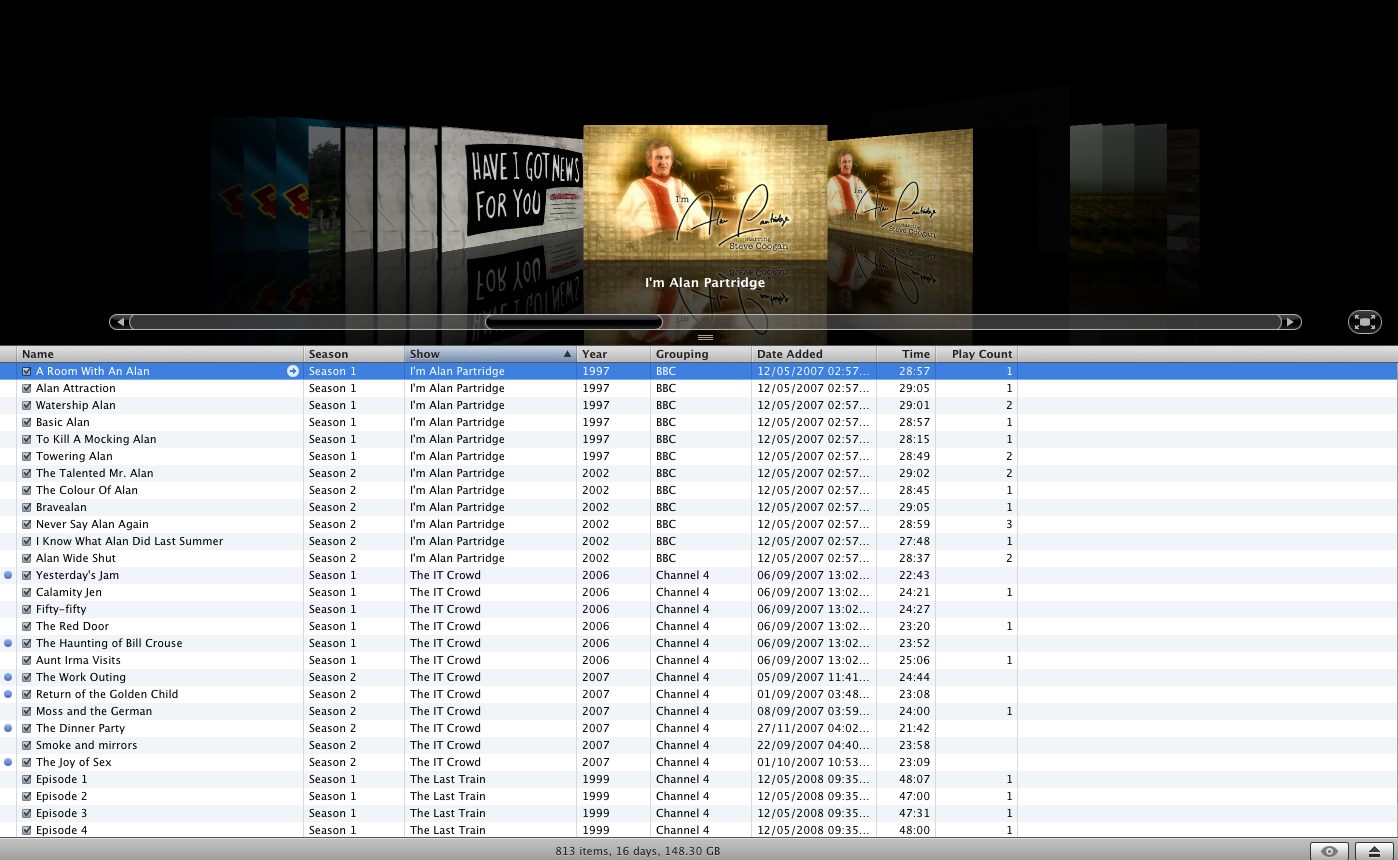Screen dimensions: 1398x860
Task: Click play count 3 for Never Say Alan Again
Action: [x=1009, y=524]
